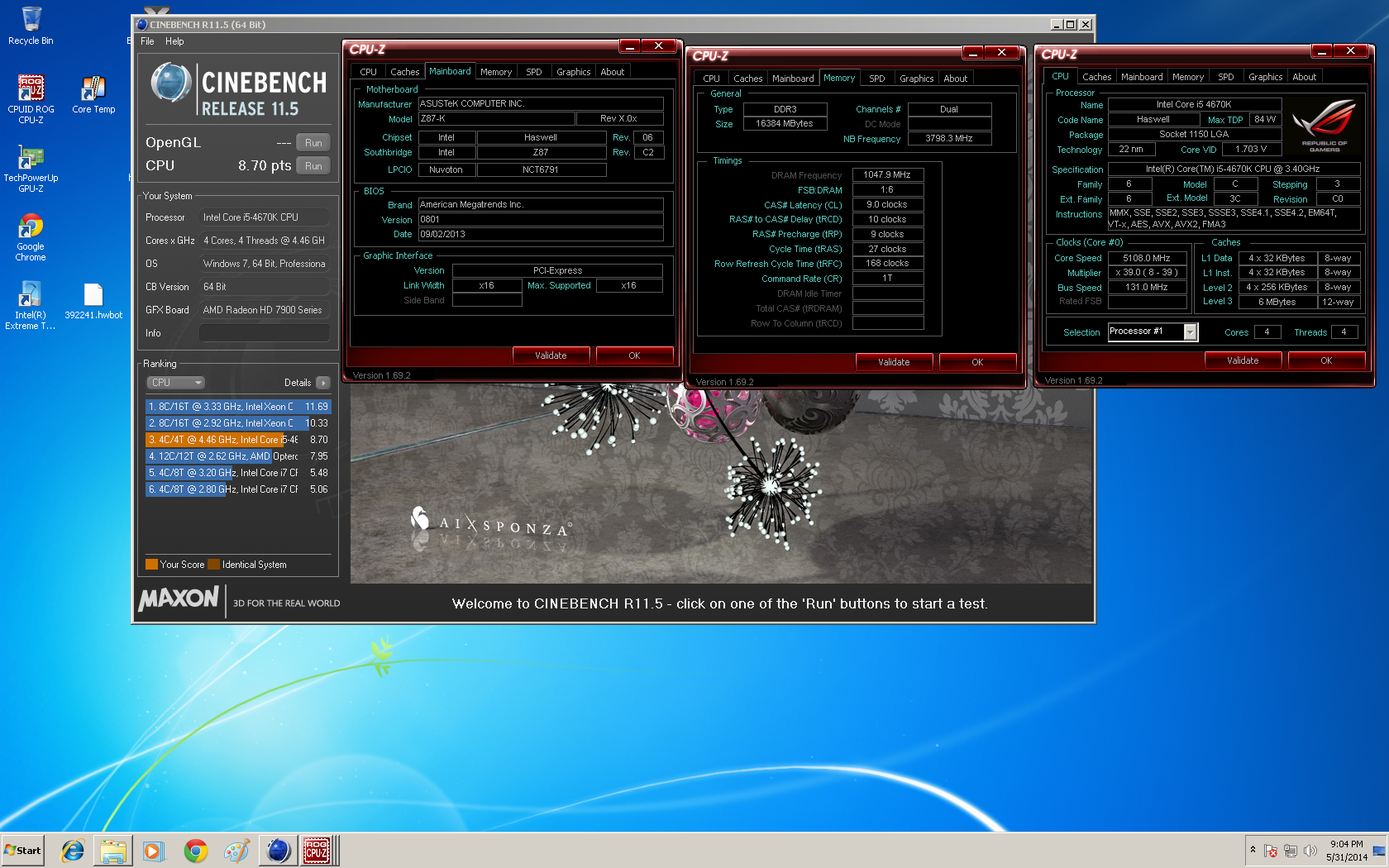The height and width of the screenshot is (868, 1389).
Task: Open Windows Media Player taskbar icon
Action: click(154, 851)
